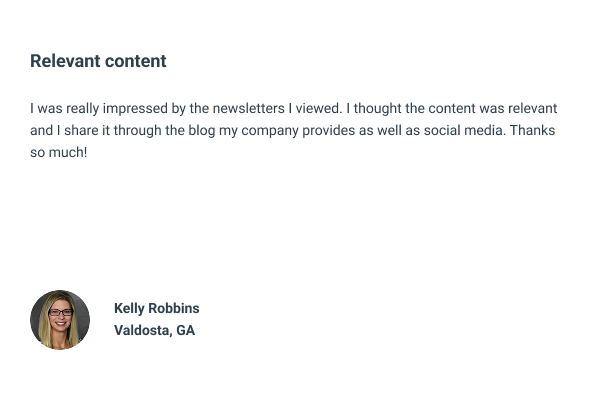Click the surname "Robbins"
Viewport: 600px width, 400px height.
[x=176, y=308]
